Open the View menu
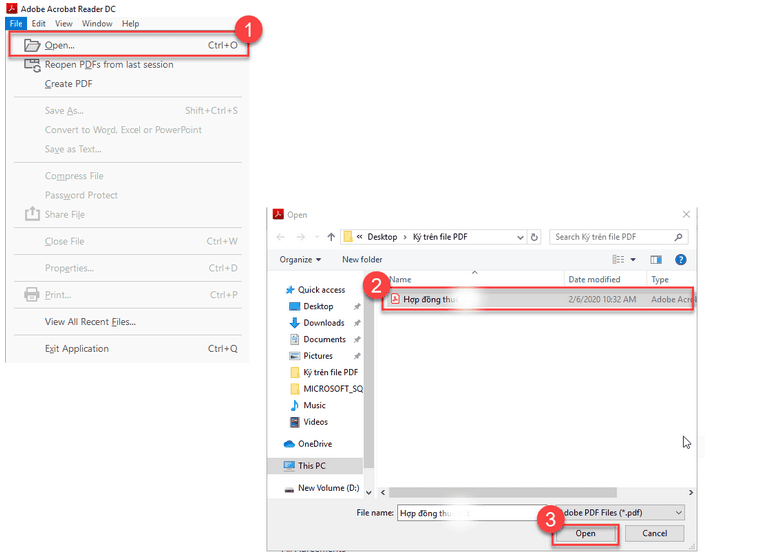This screenshot has height=555, width=766. coord(64,23)
